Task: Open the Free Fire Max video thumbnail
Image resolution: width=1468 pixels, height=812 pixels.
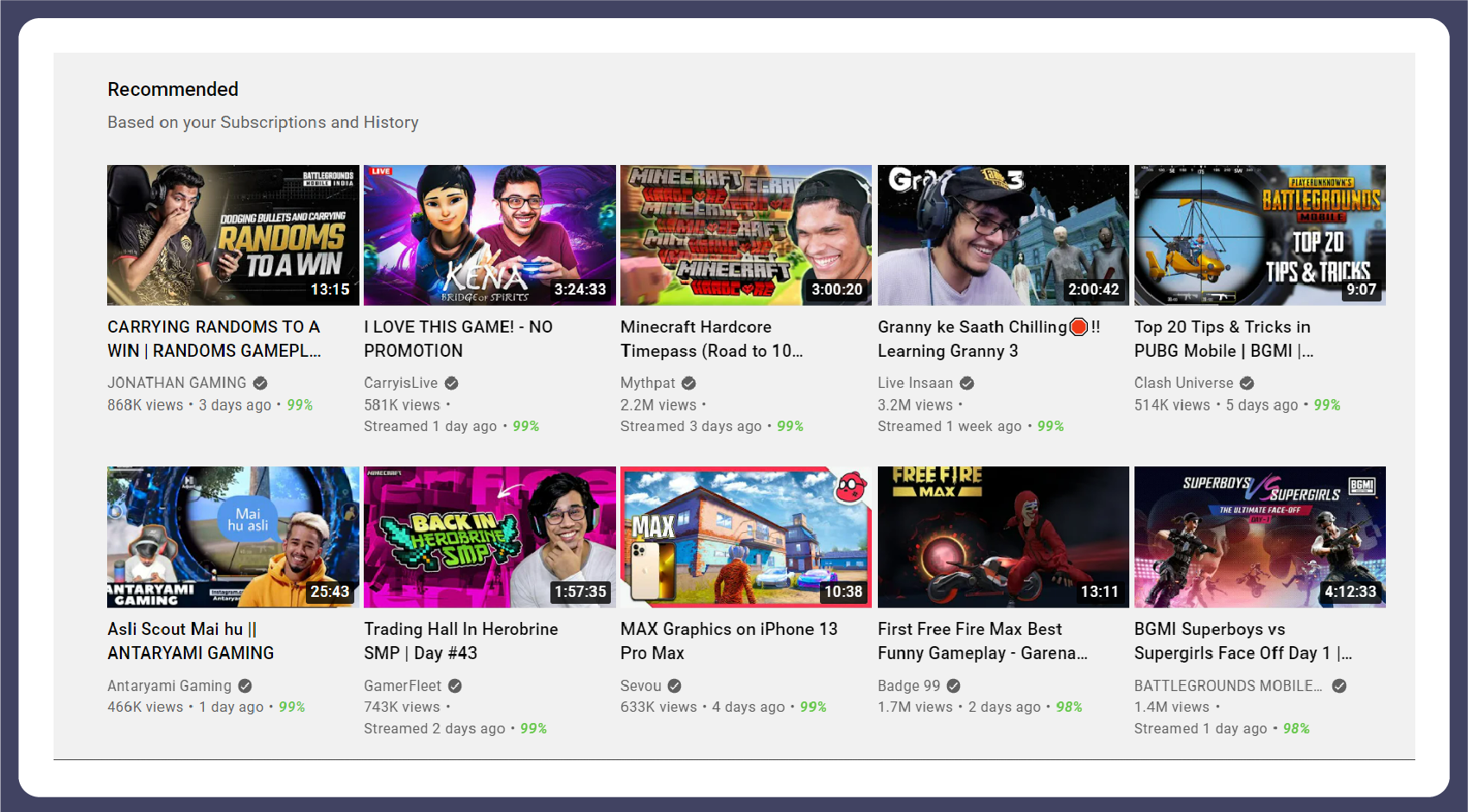Action: 1003,537
